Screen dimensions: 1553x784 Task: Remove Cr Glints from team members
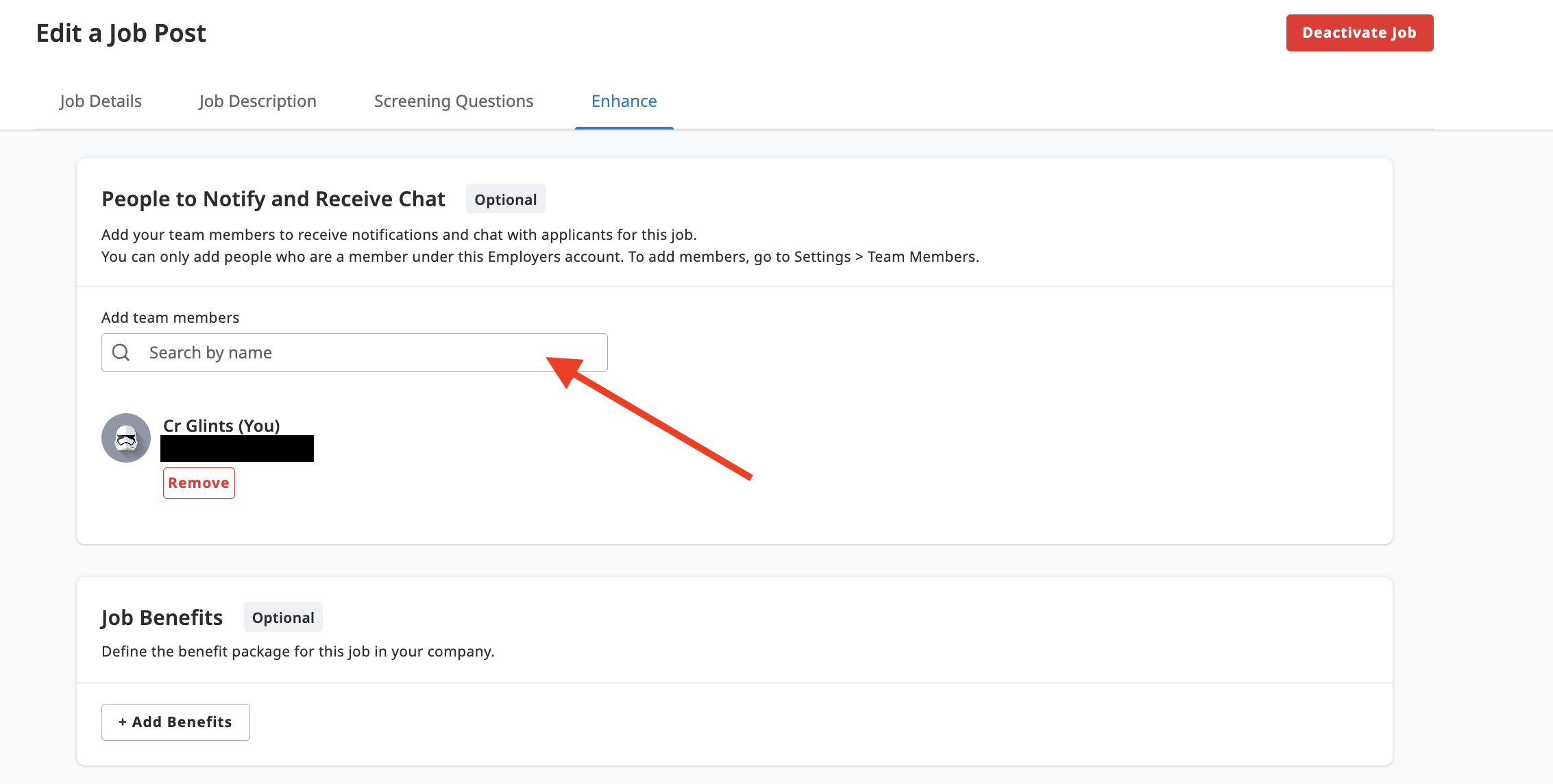pyautogui.click(x=199, y=483)
